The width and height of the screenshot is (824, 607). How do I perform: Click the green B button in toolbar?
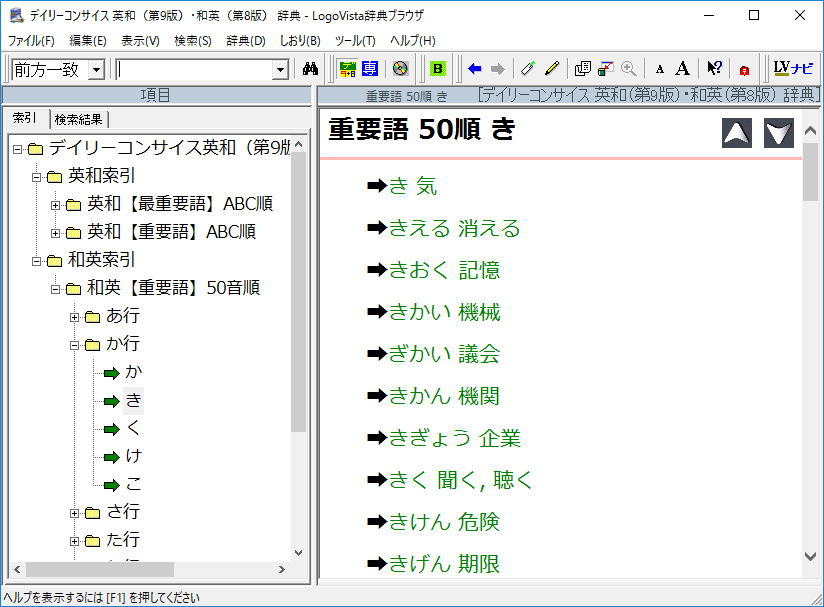[x=437, y=69]
